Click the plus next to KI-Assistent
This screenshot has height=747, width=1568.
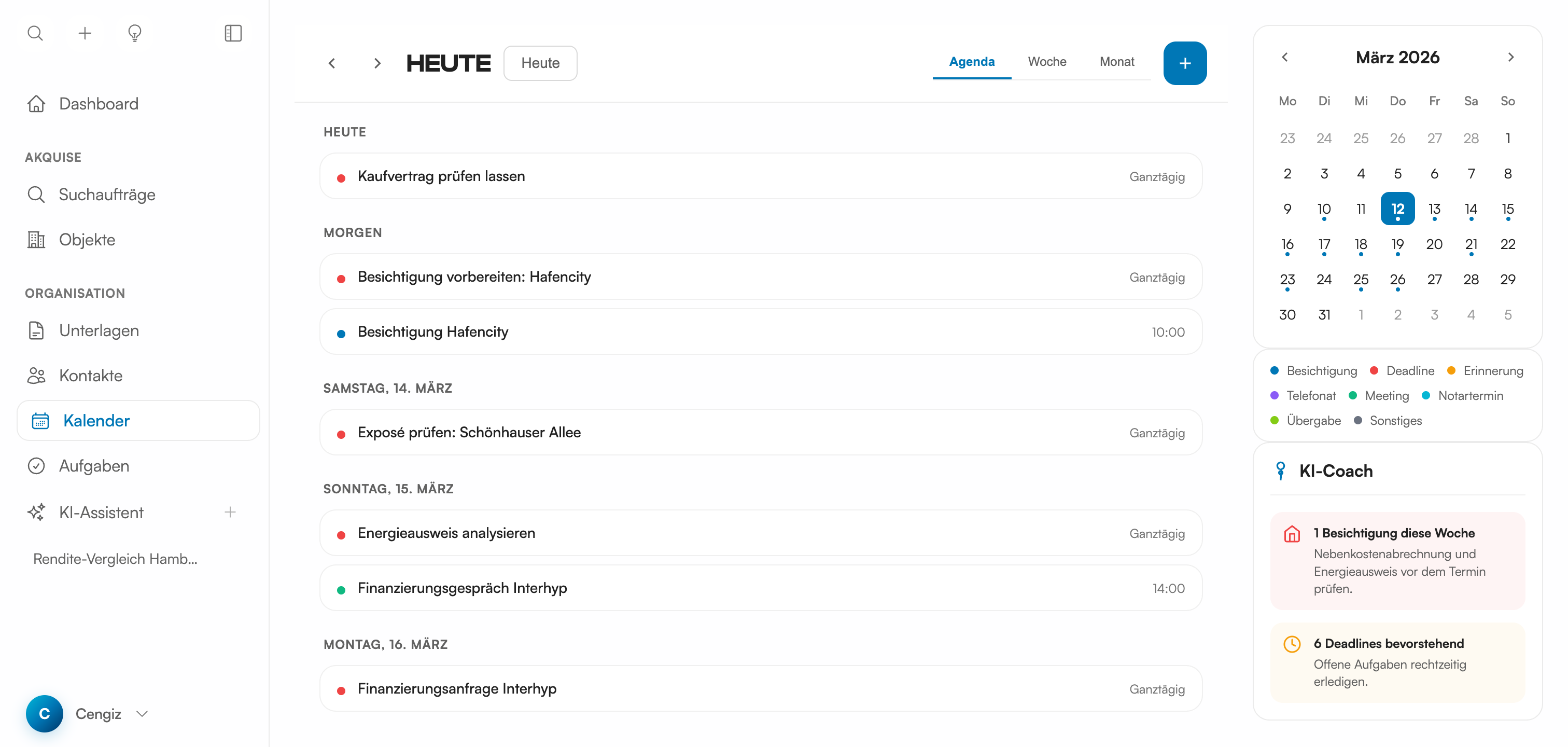pos(230,512)
